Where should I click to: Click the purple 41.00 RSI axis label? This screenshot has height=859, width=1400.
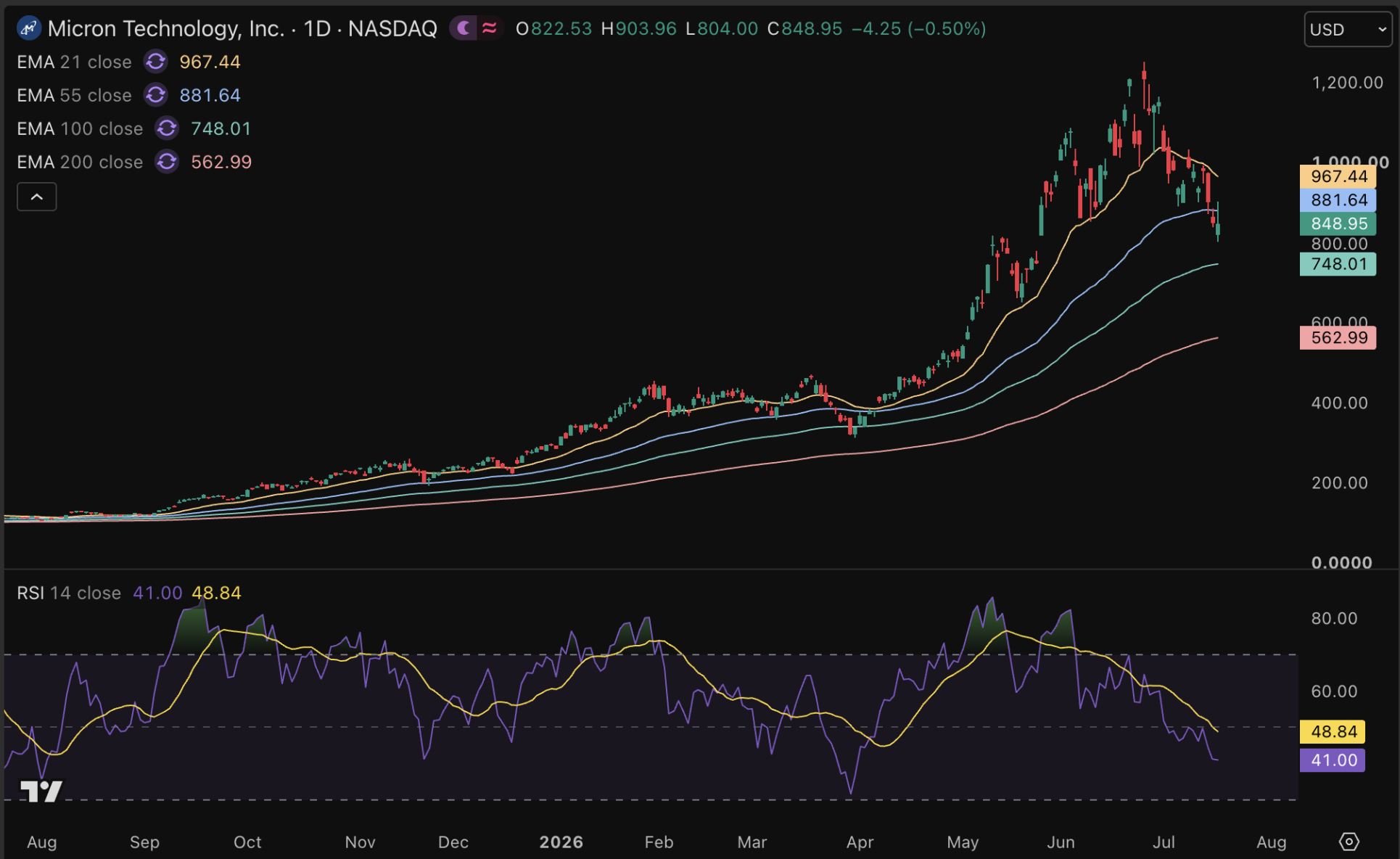click(x=1333, y=760)
